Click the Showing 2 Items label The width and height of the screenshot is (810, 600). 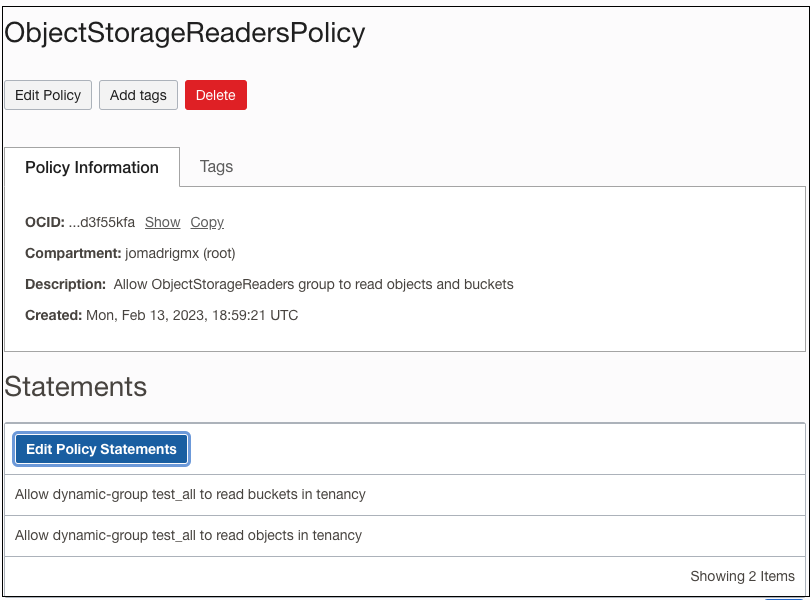(x=742, y=576)
